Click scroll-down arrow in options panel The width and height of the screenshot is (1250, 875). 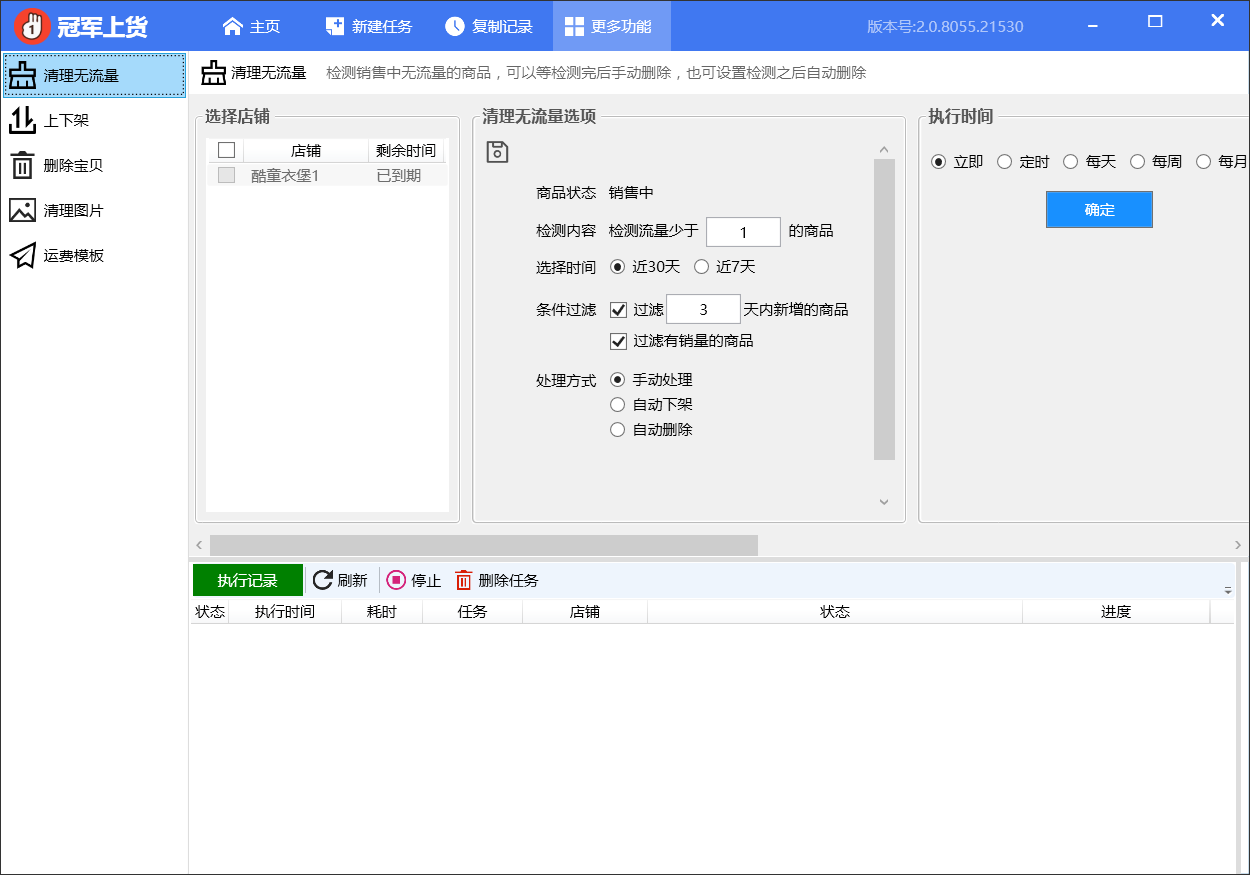pyautogui.click(x=884, y=502)
